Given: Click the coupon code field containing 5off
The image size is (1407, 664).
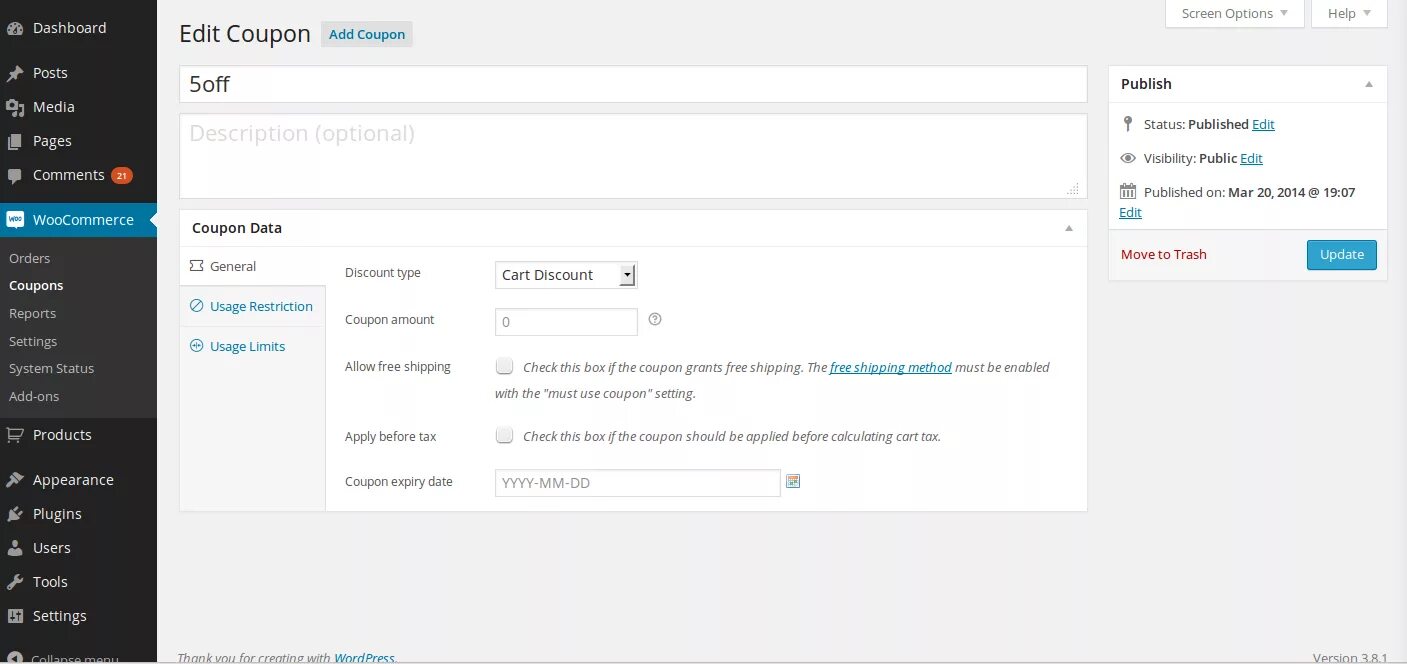Looking at the screenshot, I should (633, 84).
